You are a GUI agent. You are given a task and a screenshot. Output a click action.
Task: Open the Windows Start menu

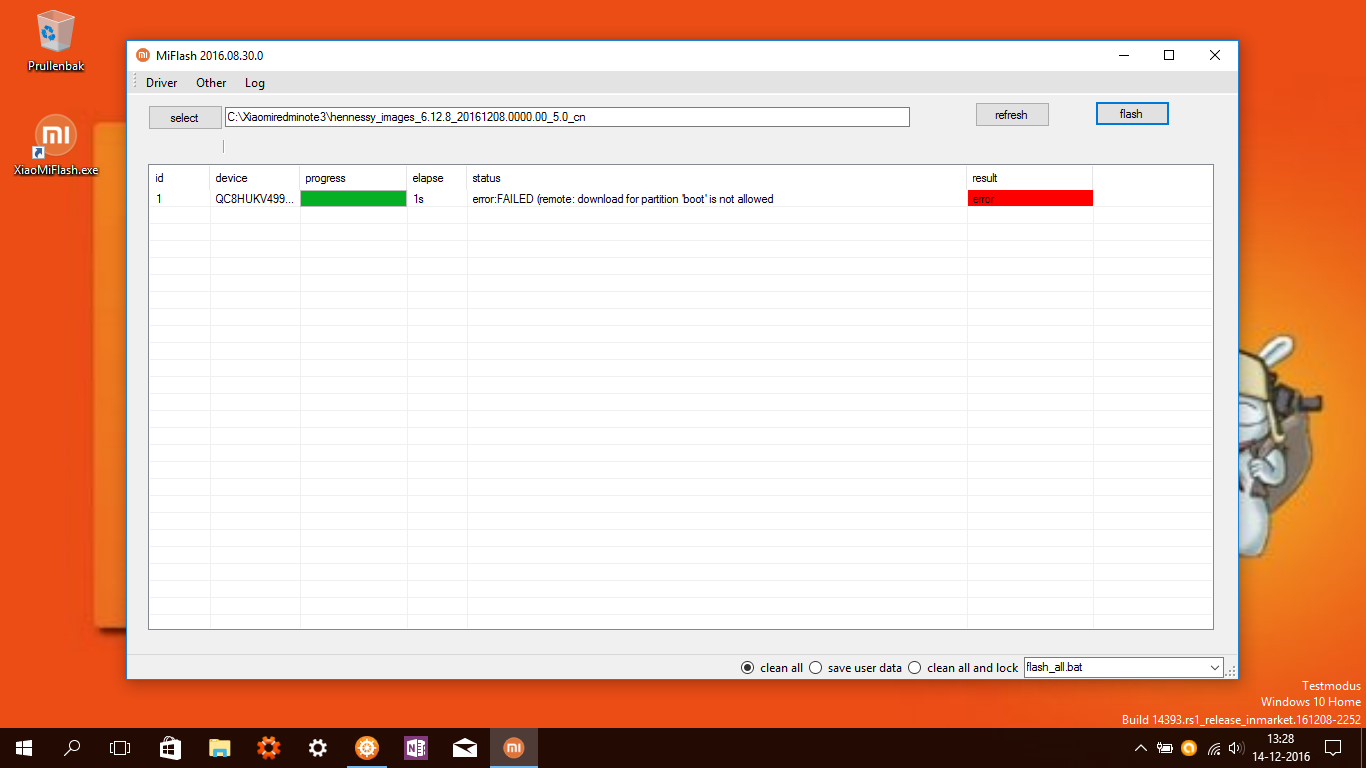tap(24, 747)
